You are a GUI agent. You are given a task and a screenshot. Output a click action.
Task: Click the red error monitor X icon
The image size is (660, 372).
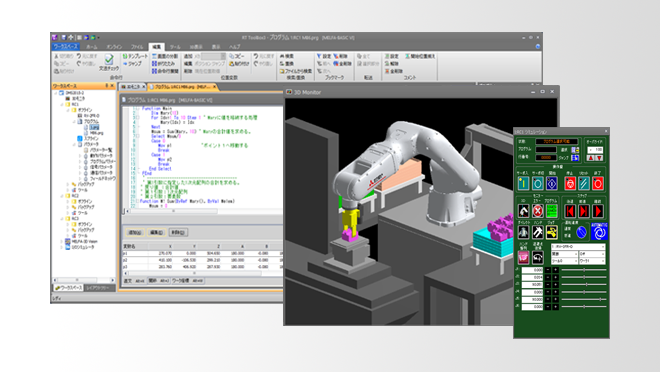pos(538,211)
